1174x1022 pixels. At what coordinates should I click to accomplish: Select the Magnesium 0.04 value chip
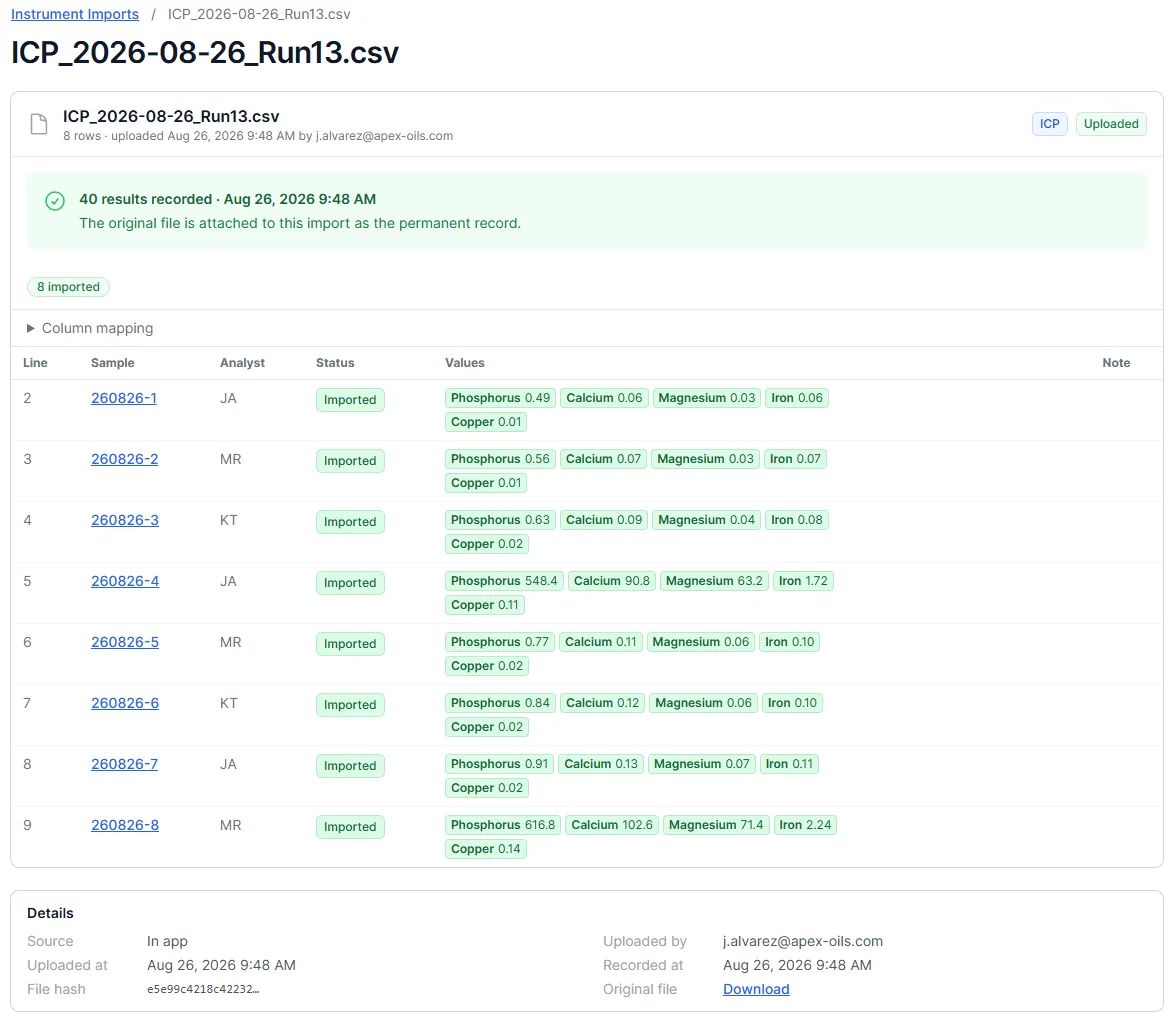(x=707, y=520)
